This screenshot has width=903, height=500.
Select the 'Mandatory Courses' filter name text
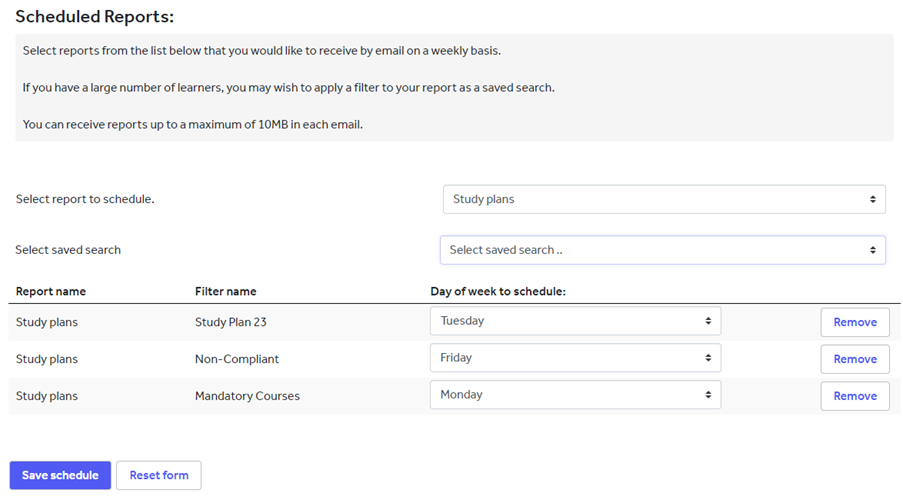point(247,396)
